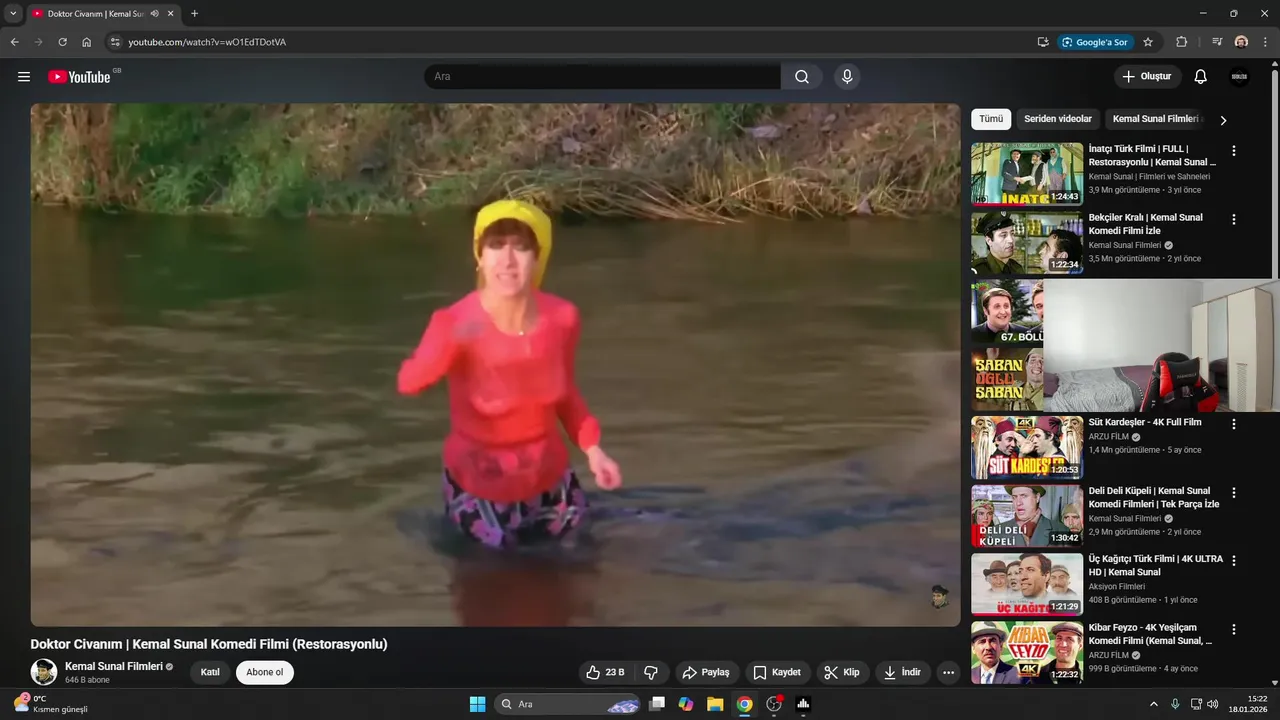Viewport: 1280px width, 720px height.
Task: Click the YouTube search magnifier button
Action: pyautogui.click(x=802, y=77)
